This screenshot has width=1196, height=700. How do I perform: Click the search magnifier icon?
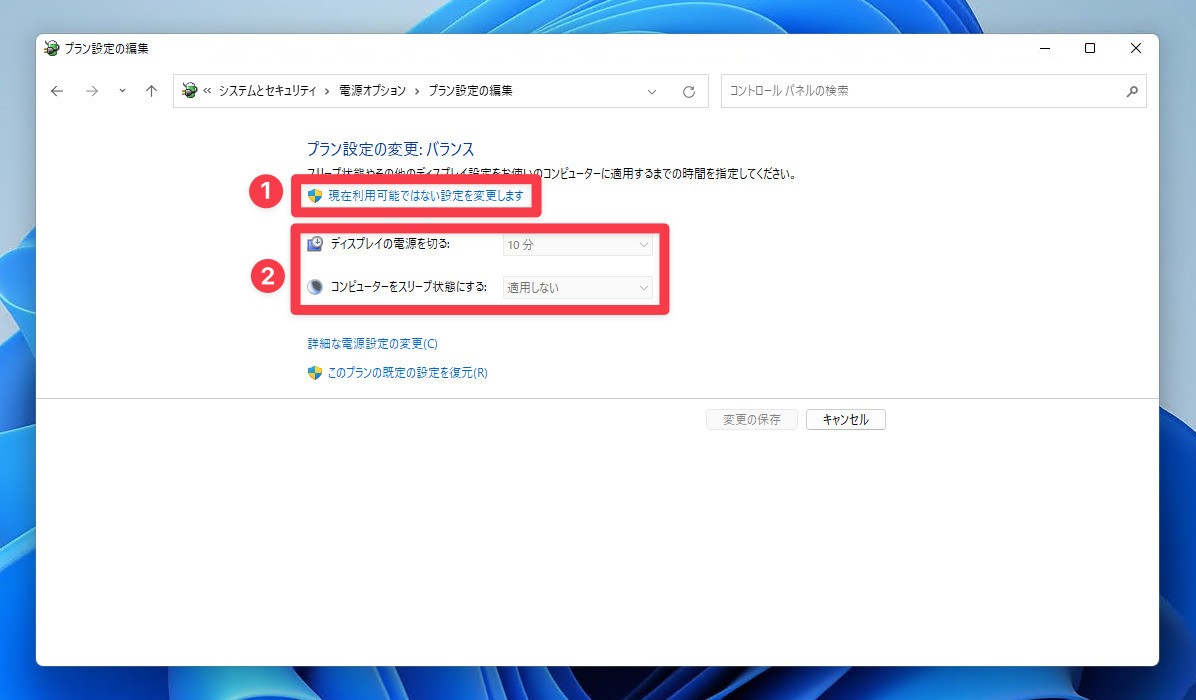[1132, 92]
